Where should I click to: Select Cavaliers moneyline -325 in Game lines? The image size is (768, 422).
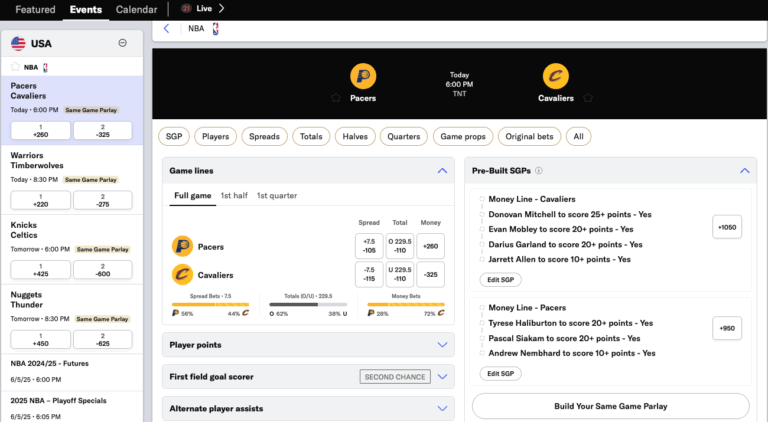point(431,274)
